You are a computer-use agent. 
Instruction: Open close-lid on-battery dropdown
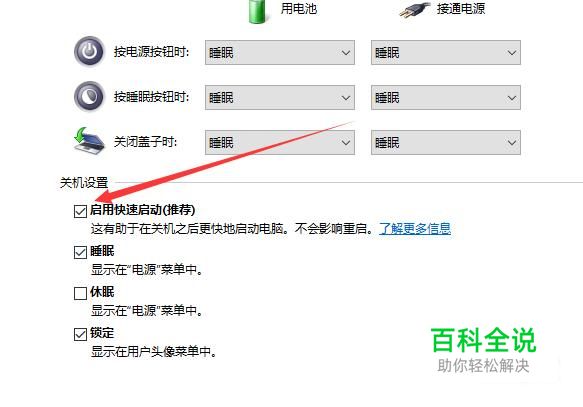(x=280, y=142)
